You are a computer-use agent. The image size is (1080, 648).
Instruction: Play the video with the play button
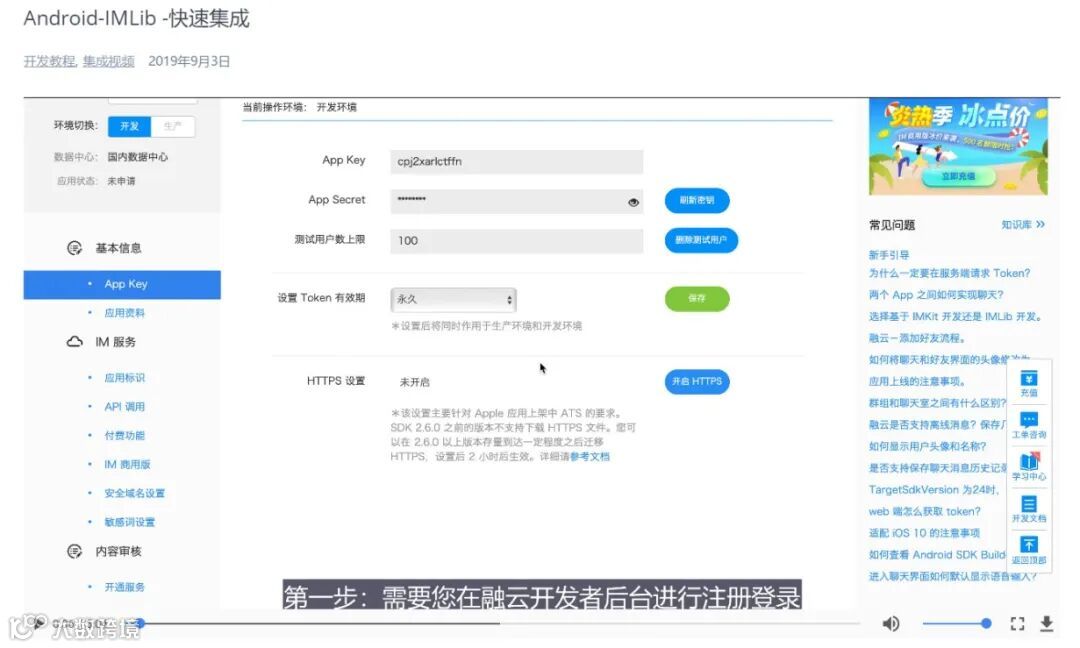39,624
